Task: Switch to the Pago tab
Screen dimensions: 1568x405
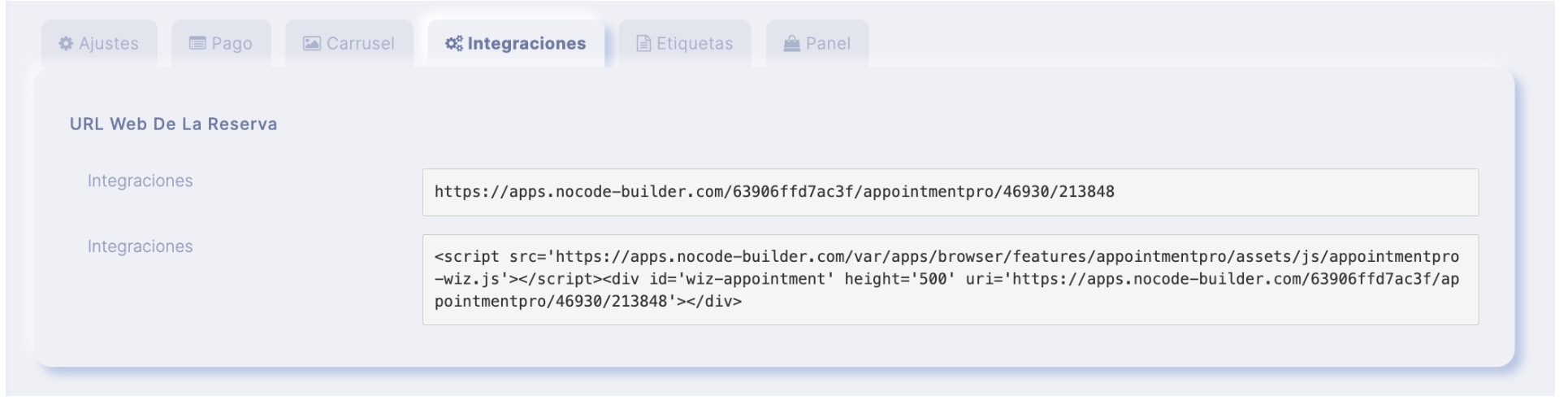Action: (x=221, y=44)
